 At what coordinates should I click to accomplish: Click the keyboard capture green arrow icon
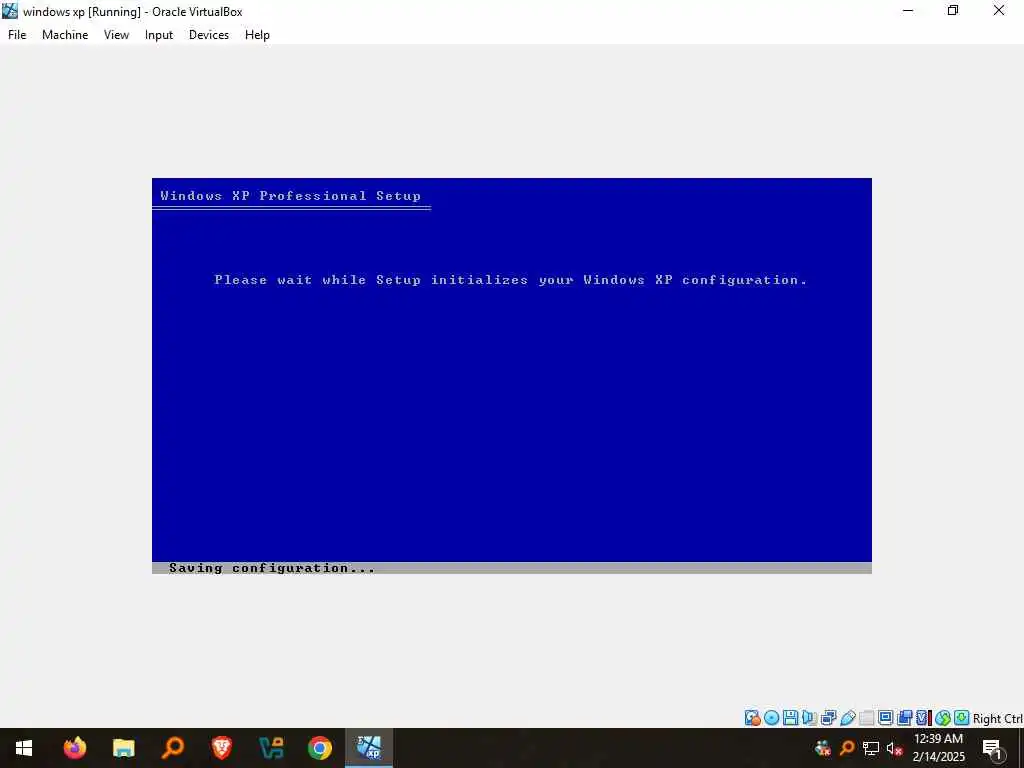coord(961,718)
